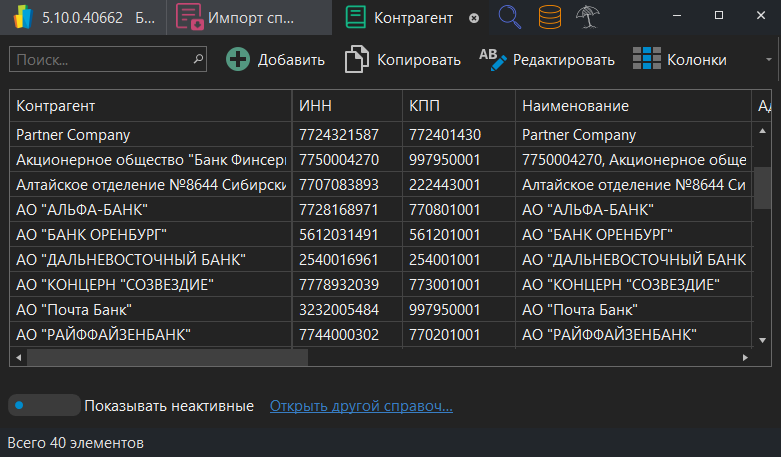
Task: Click the beach umbrella icon
Action: [x=587, y=17]
